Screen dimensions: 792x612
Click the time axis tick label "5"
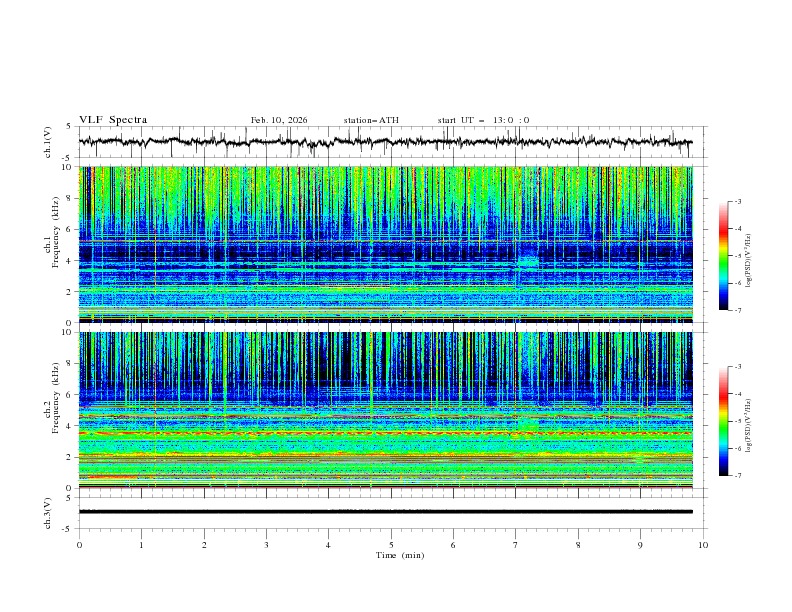[391, 545]
